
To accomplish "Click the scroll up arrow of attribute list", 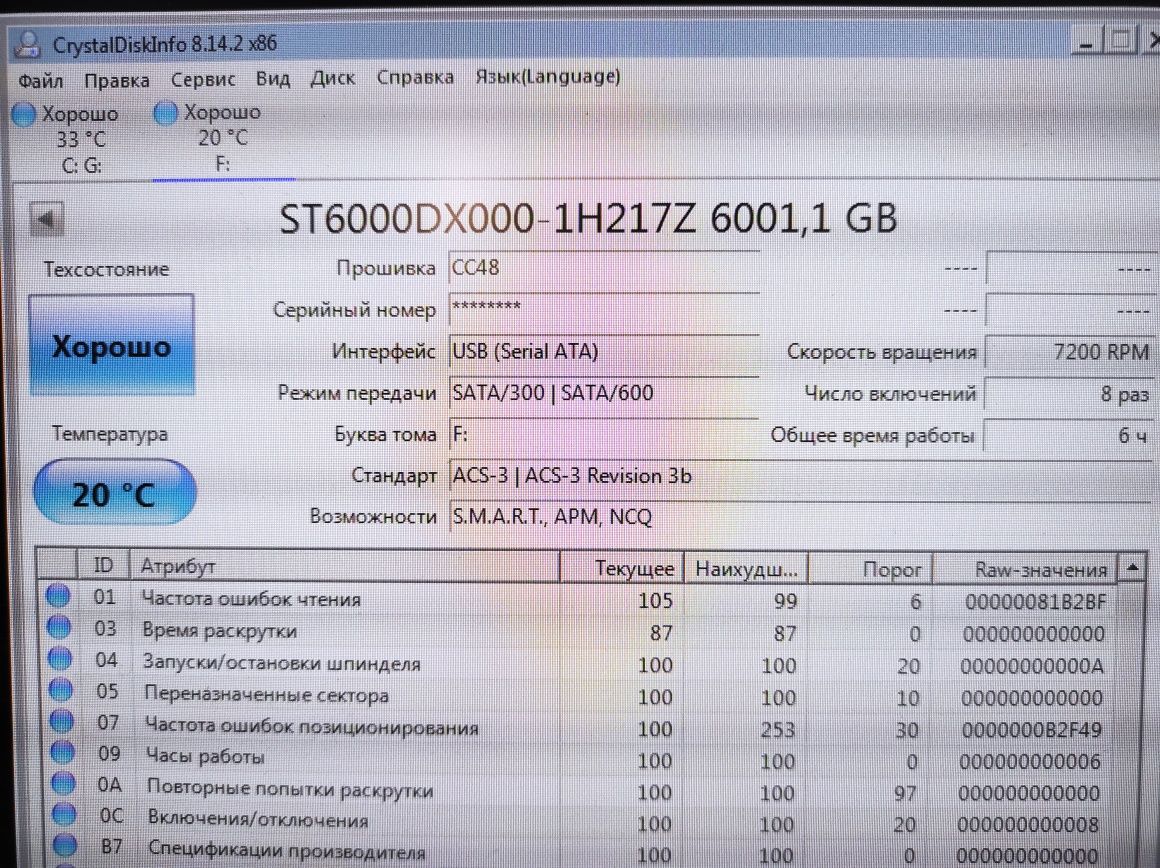I will coord(1132,568).
